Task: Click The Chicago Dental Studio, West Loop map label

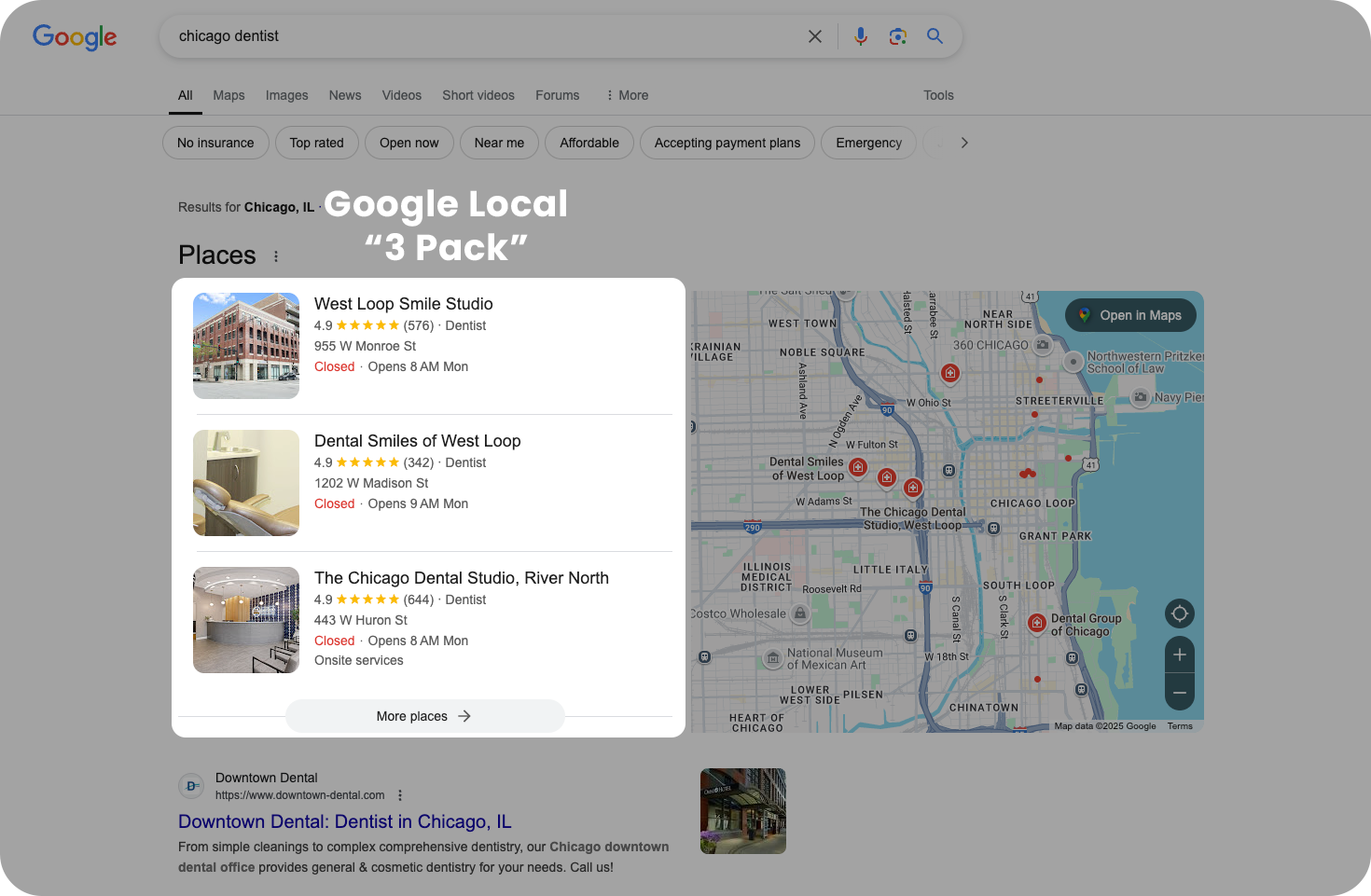Action: [912, 518]
